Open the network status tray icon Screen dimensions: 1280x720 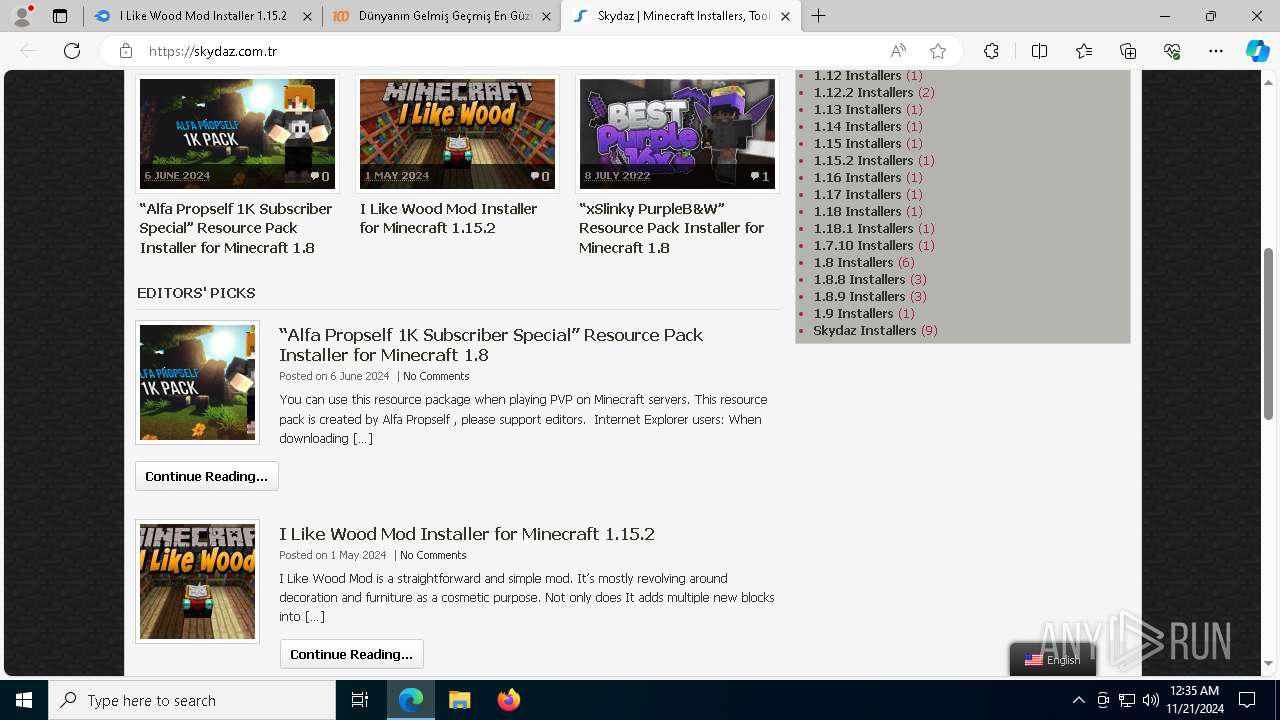coord(1127,700)
